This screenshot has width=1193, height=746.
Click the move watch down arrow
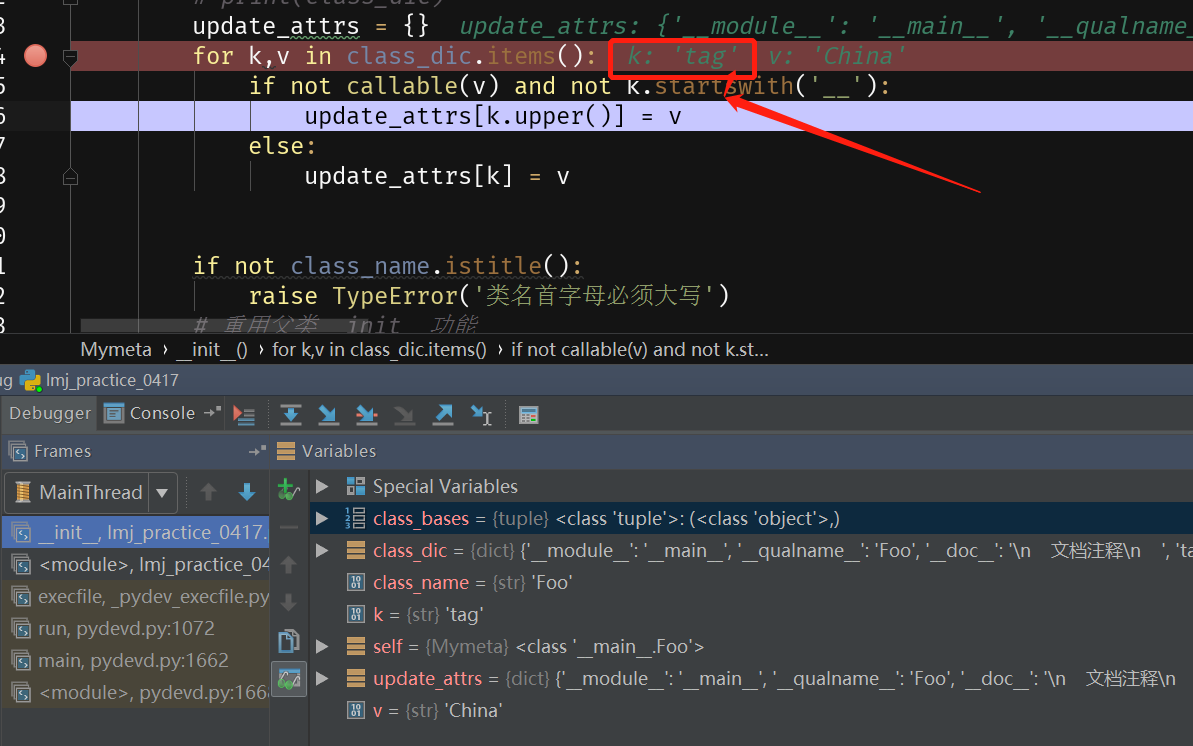coord(288,603)
